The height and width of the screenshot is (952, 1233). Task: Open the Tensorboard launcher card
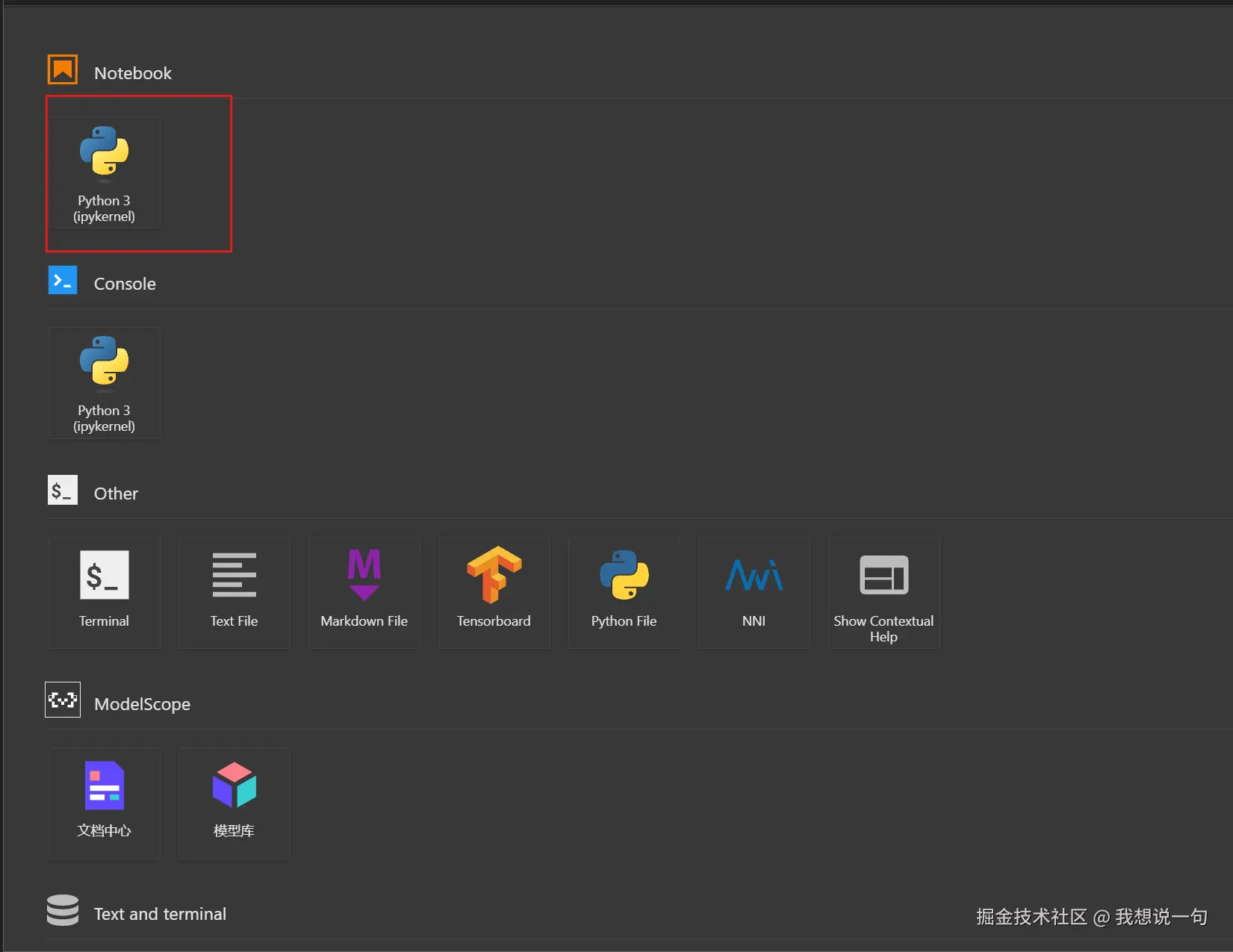click(x=494, y=593)
